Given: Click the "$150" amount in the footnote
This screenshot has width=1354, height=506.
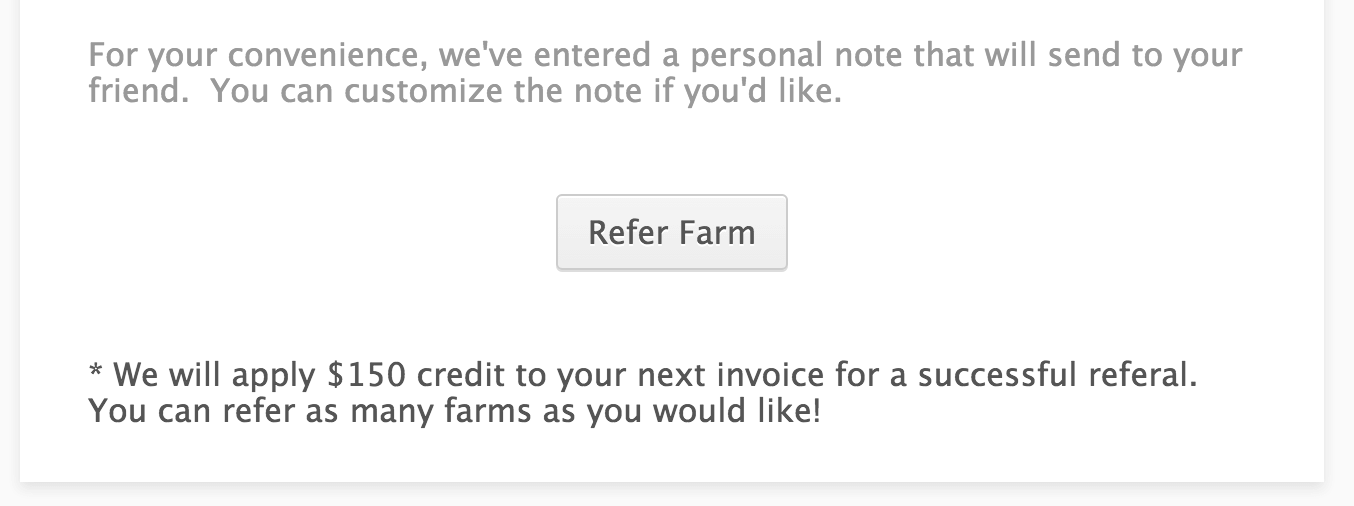Looking at the screenshot, I should (368, 377).
